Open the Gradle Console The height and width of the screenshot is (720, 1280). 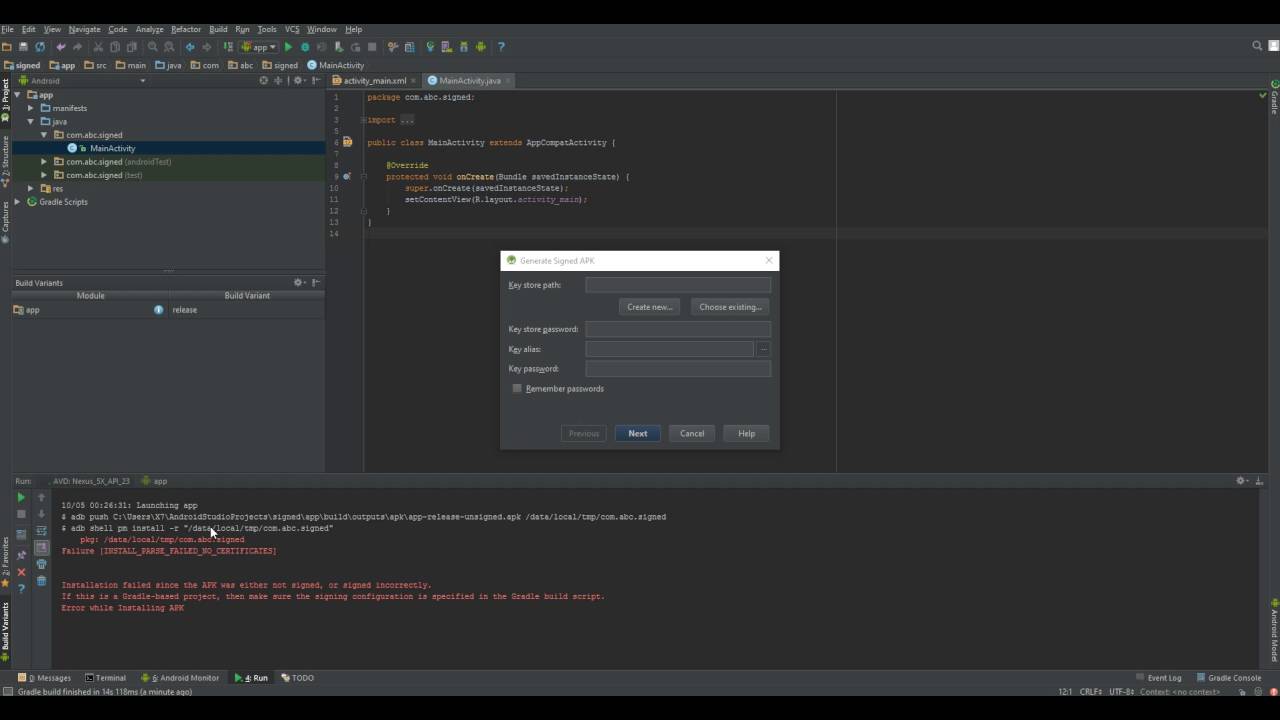(1228, 678)
